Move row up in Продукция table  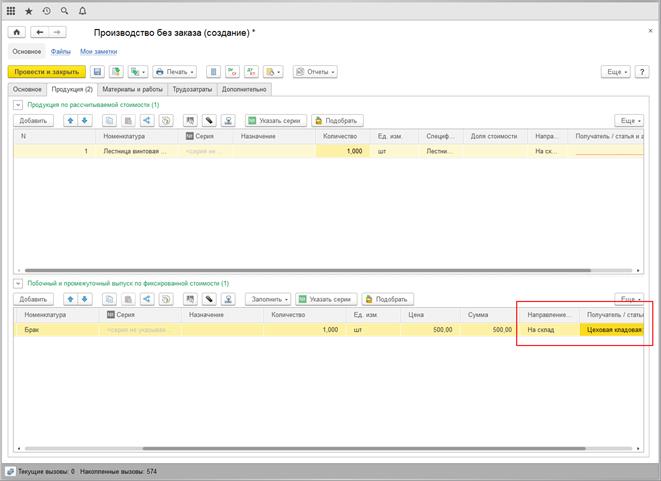click(70, 120)
